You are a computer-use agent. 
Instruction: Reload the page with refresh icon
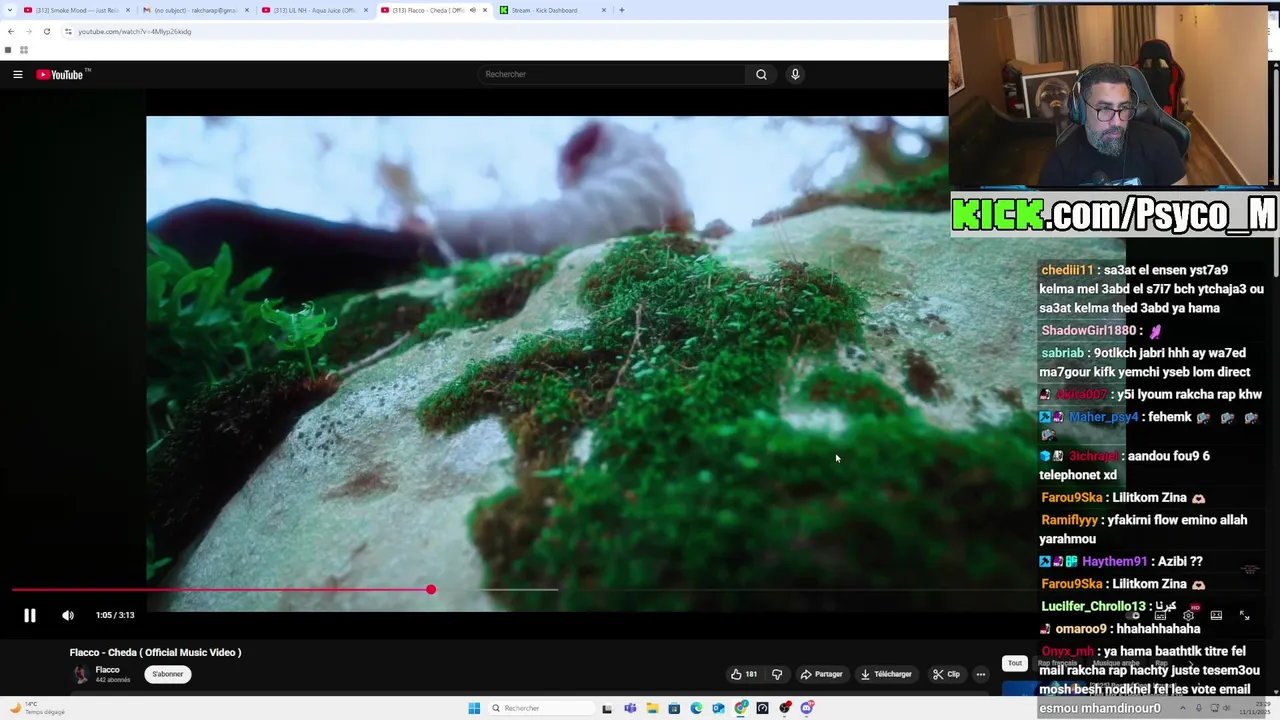click(46, 31)
